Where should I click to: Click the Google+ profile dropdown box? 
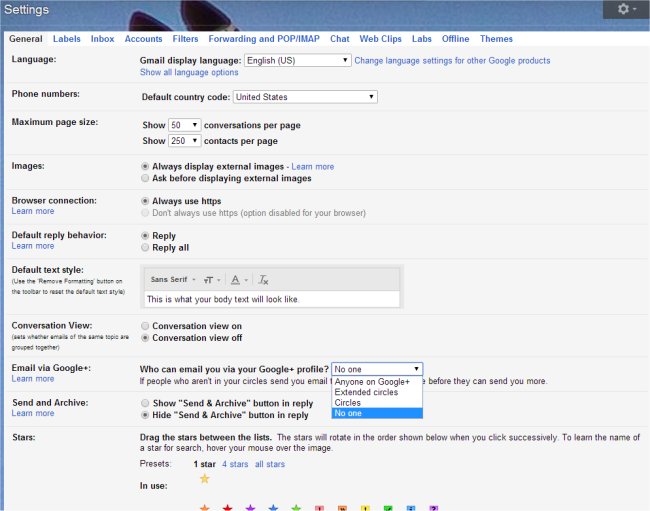point(377,369)
